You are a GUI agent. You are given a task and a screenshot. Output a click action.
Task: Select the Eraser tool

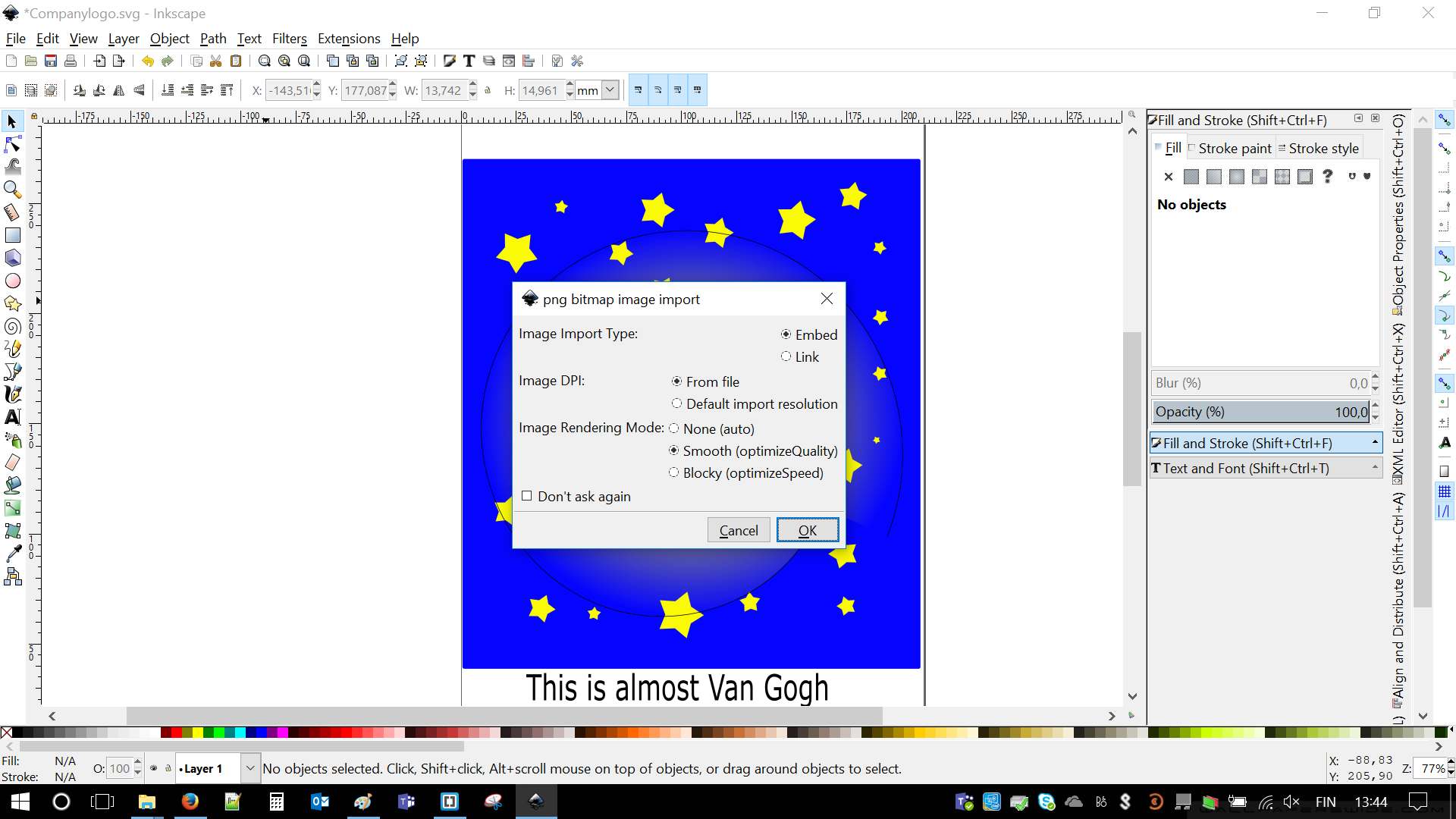coord(13,463)
